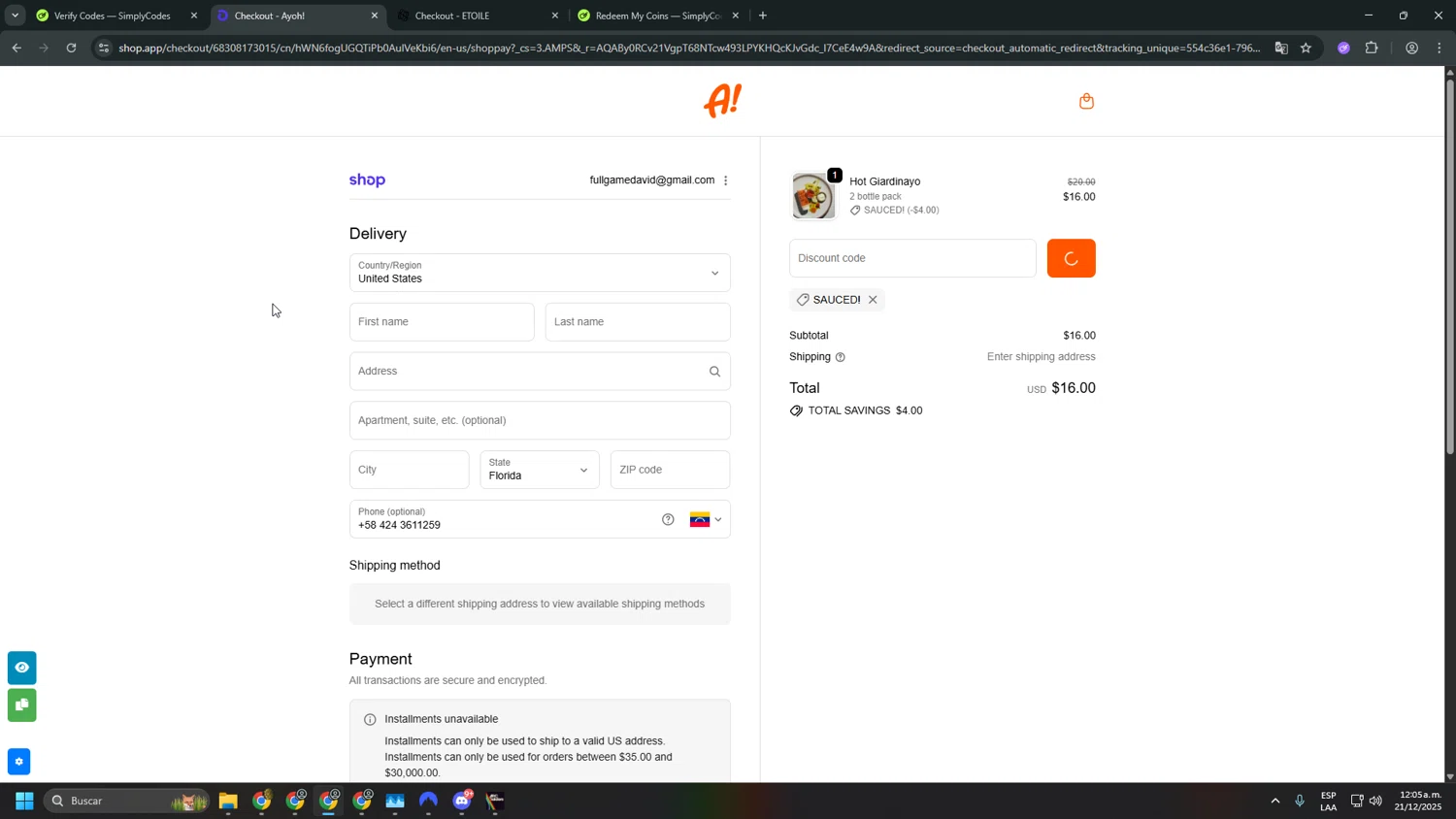Open the Windows Start menu

coord(24,801)
